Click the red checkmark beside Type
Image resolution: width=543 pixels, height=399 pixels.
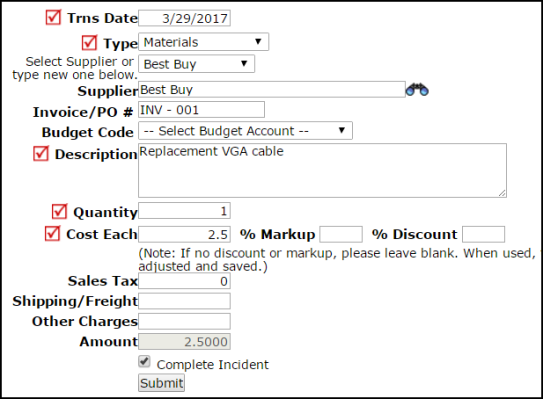[90, 42]
